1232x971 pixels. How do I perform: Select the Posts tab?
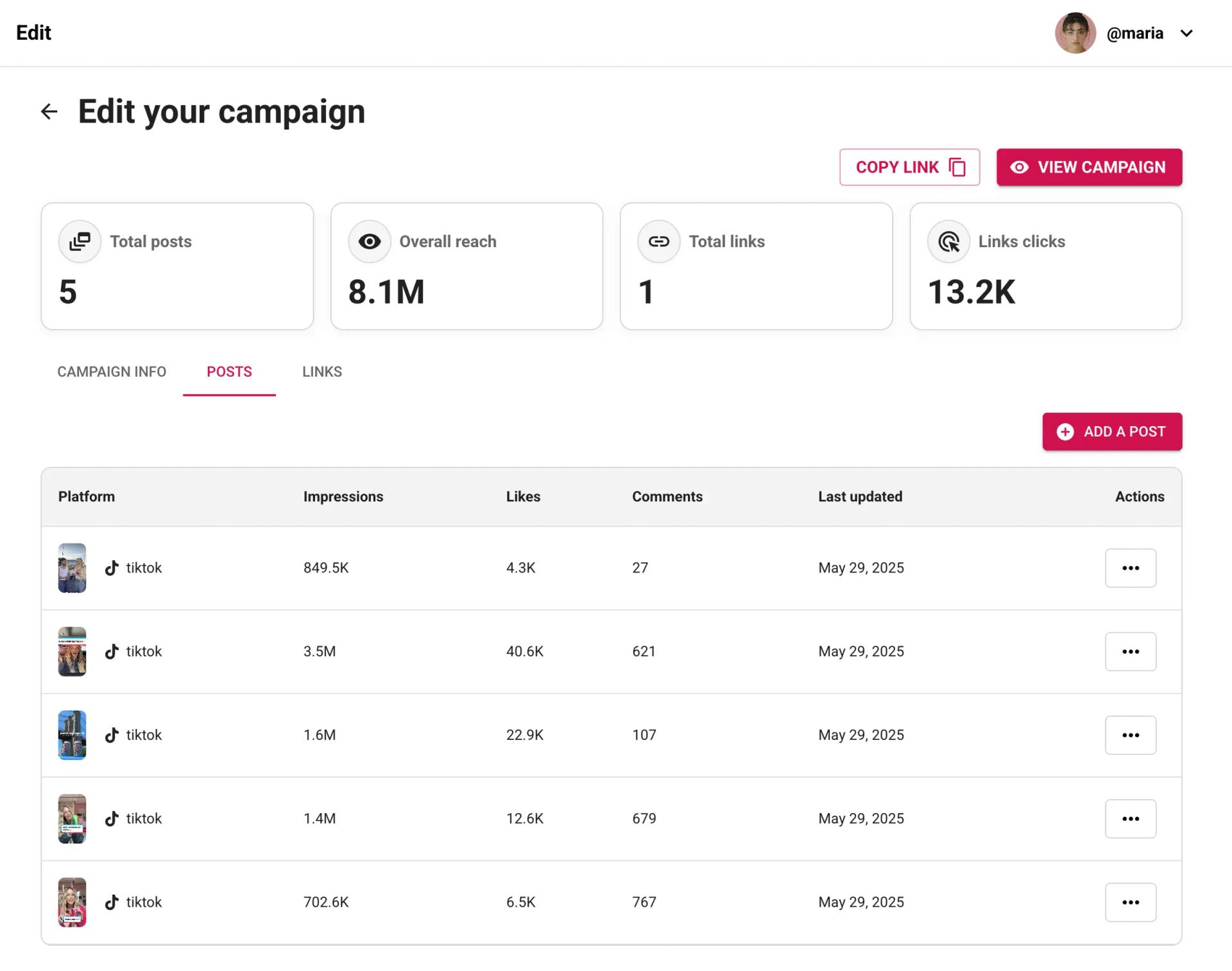click(229, 372)
